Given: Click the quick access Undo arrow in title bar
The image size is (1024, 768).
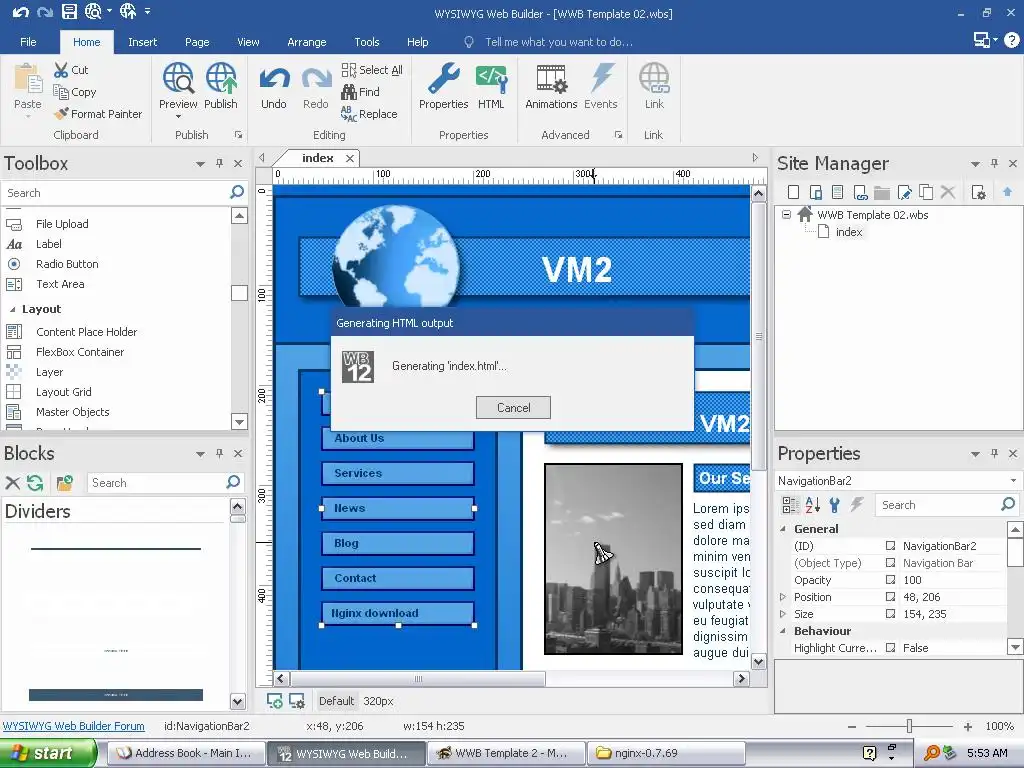Looking at the screenshot, I should pos(20,12).
